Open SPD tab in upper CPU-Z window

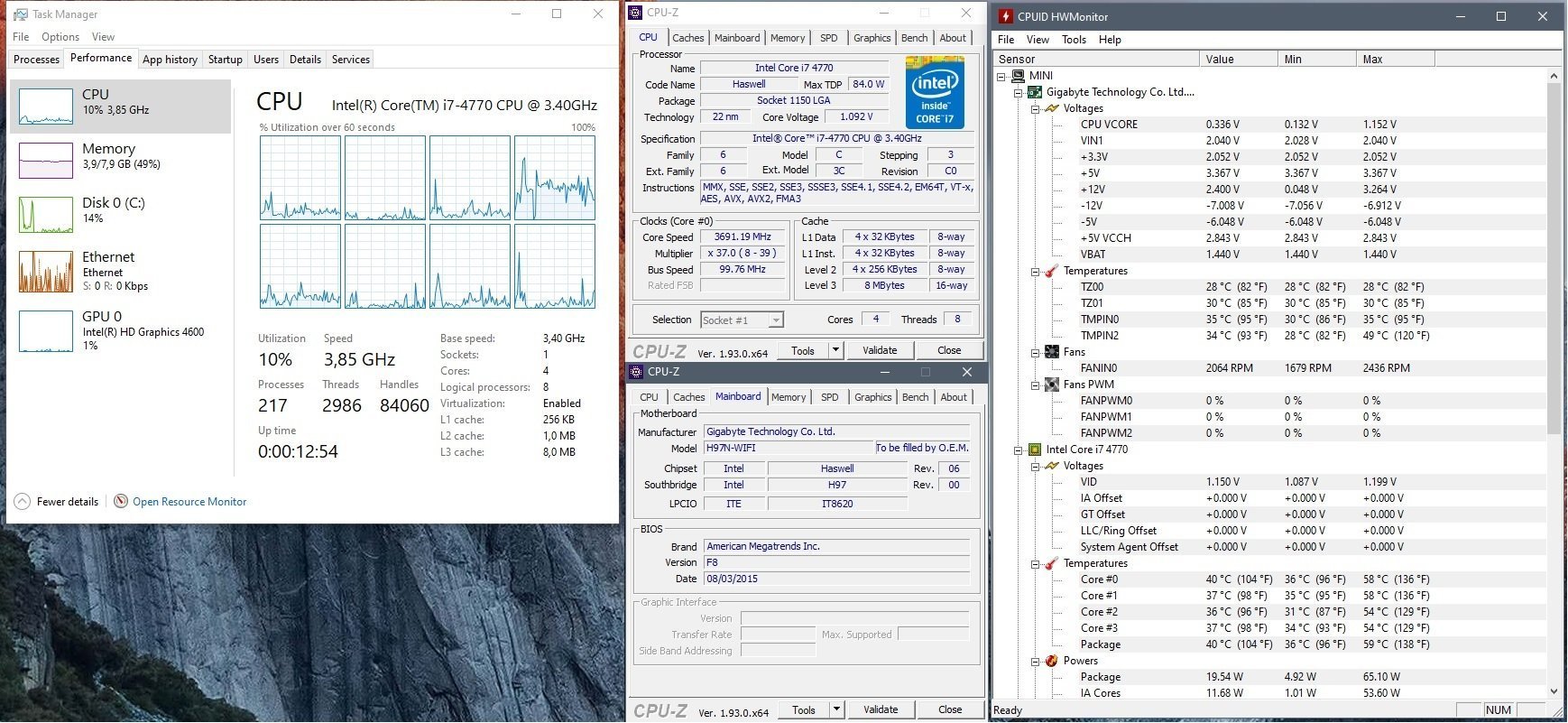pos(829,38)
